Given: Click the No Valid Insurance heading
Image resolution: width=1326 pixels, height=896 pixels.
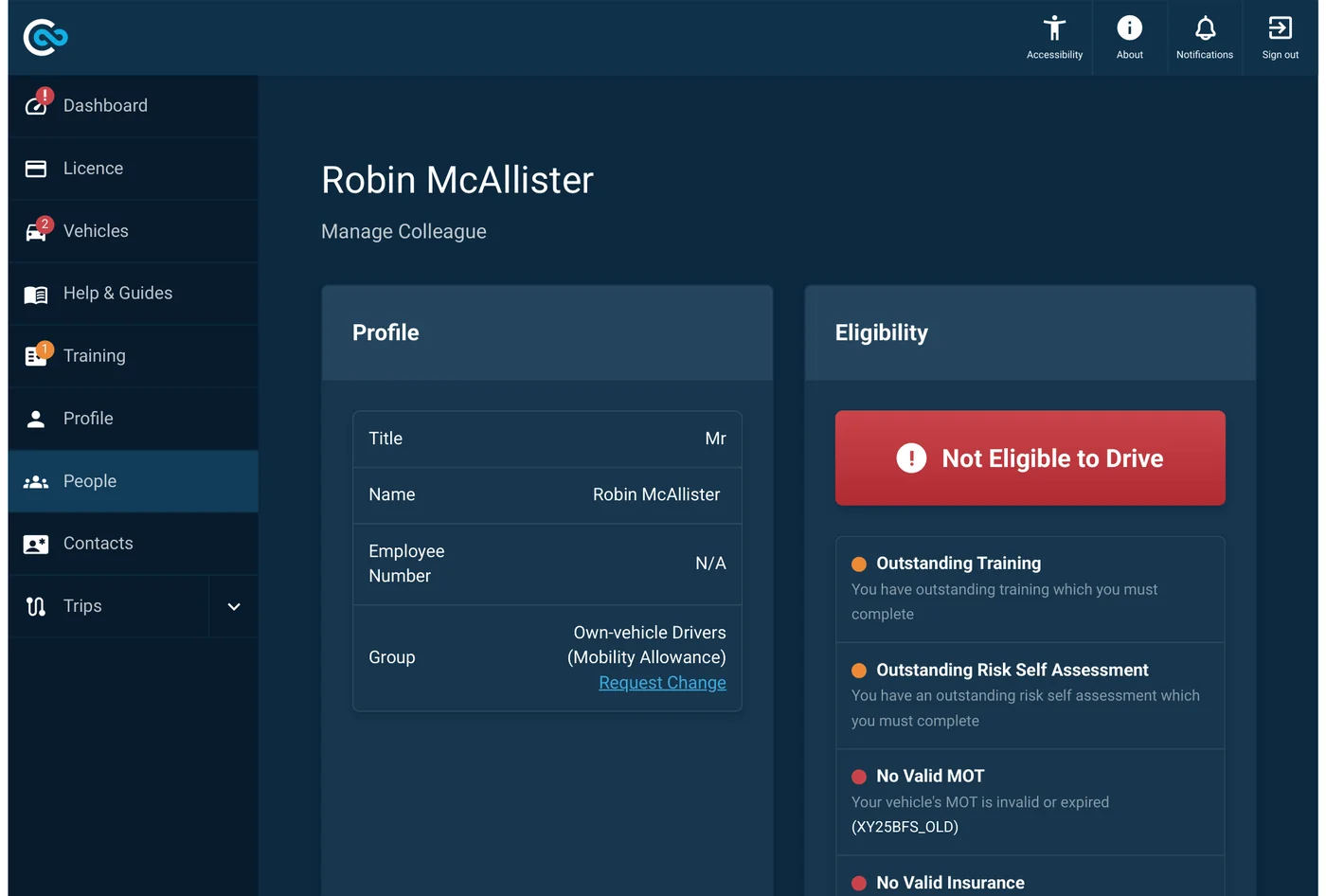Looking at the screenshot, I should pyautogui.click(x=950, y=883).
